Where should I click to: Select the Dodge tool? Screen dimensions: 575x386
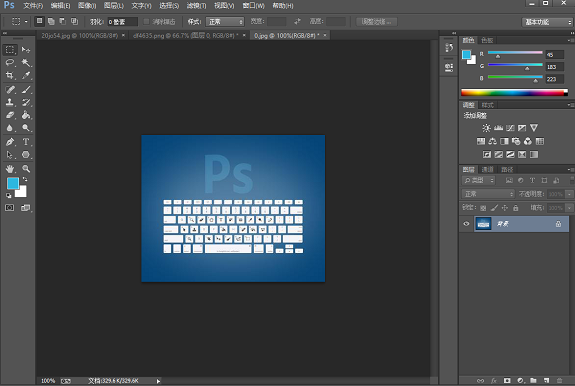26,128
